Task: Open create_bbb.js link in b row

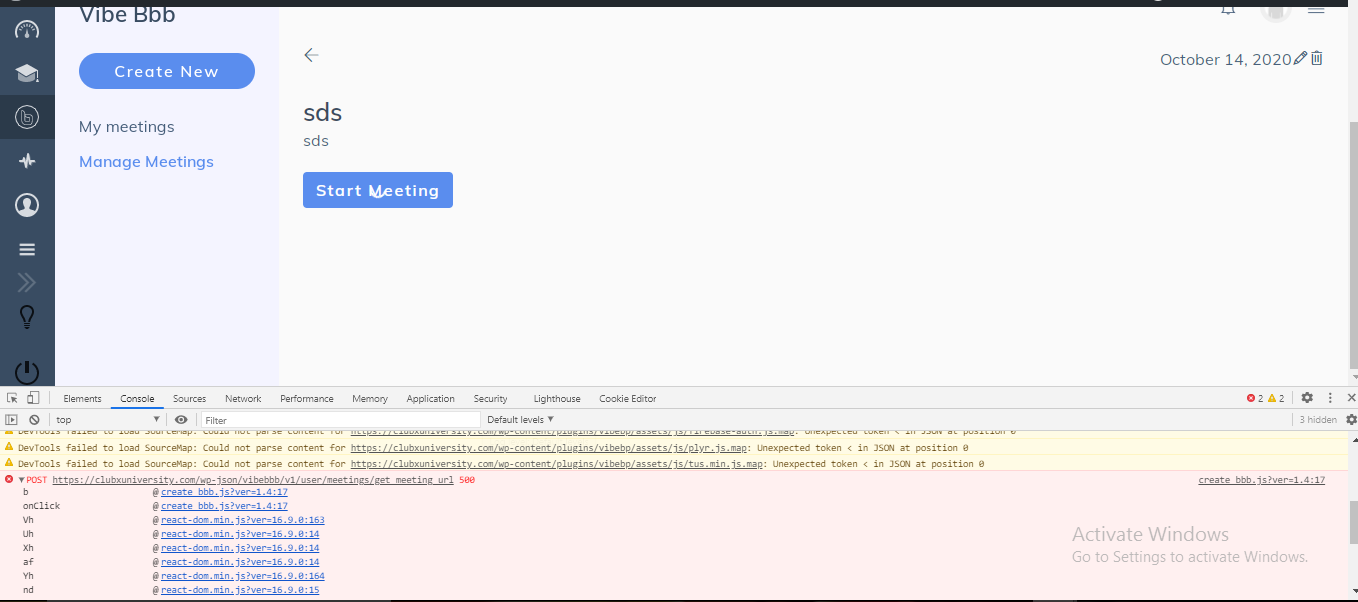Action: point(224,492)
